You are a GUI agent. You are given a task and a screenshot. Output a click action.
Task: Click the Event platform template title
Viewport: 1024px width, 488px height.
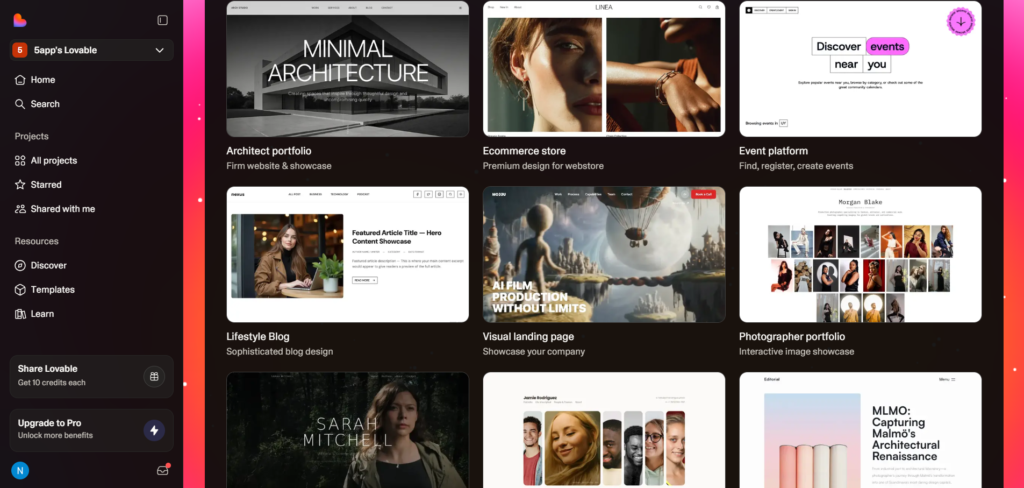point(772,151)
